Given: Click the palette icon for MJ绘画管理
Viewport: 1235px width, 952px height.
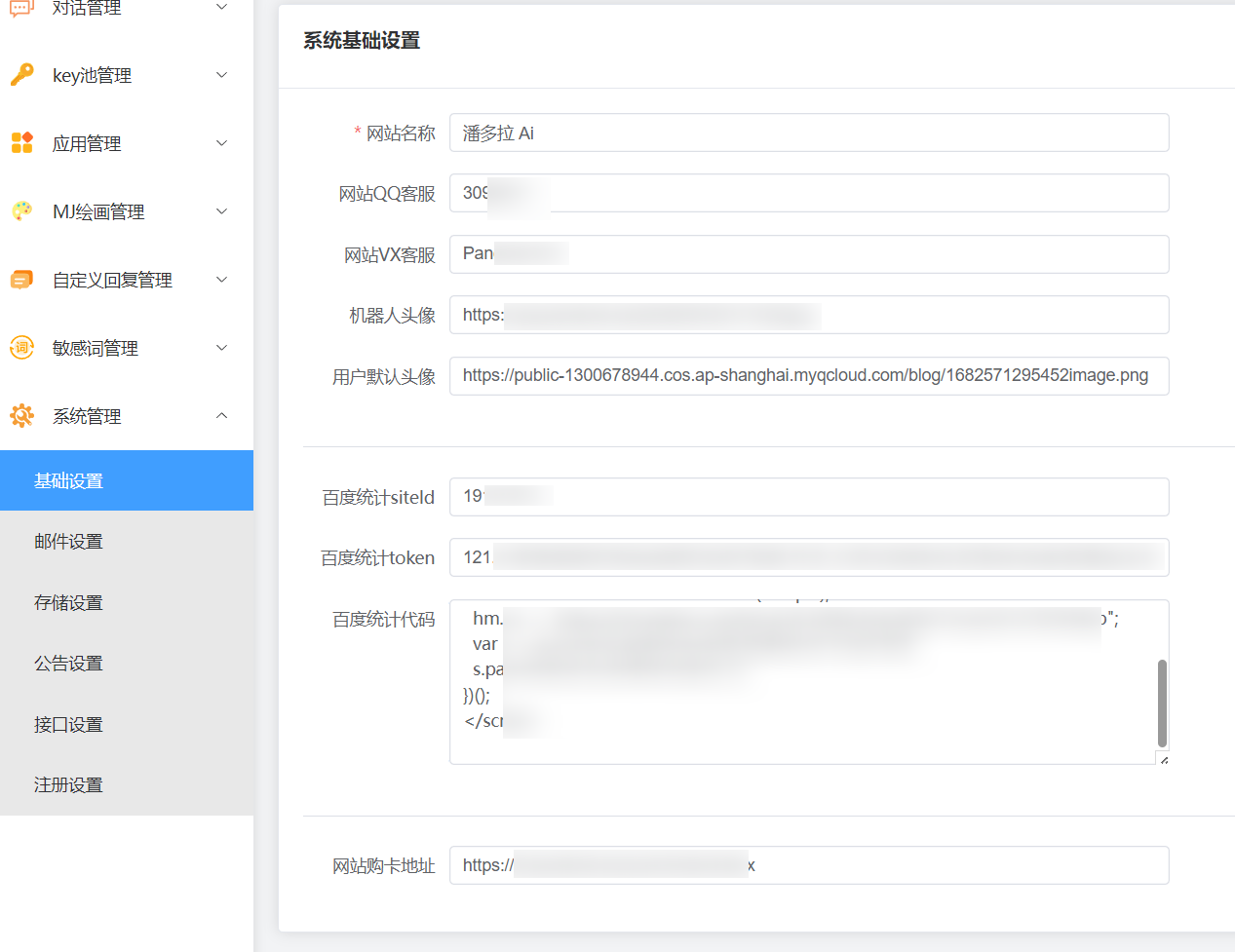Looking at the screenshot, I should (x=21, y=211).
